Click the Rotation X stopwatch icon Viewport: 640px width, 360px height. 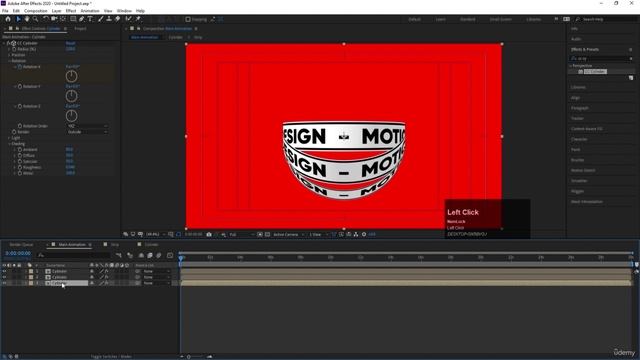point(20,67)
